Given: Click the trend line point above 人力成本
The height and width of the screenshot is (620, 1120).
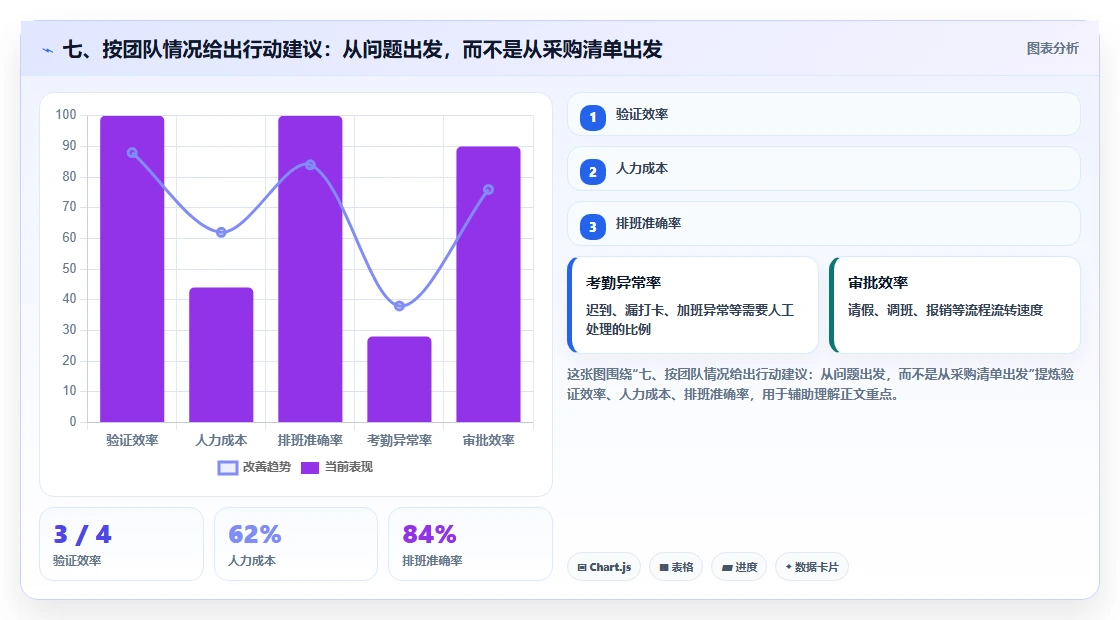Looking at the screenshot, I should (221, 232).
